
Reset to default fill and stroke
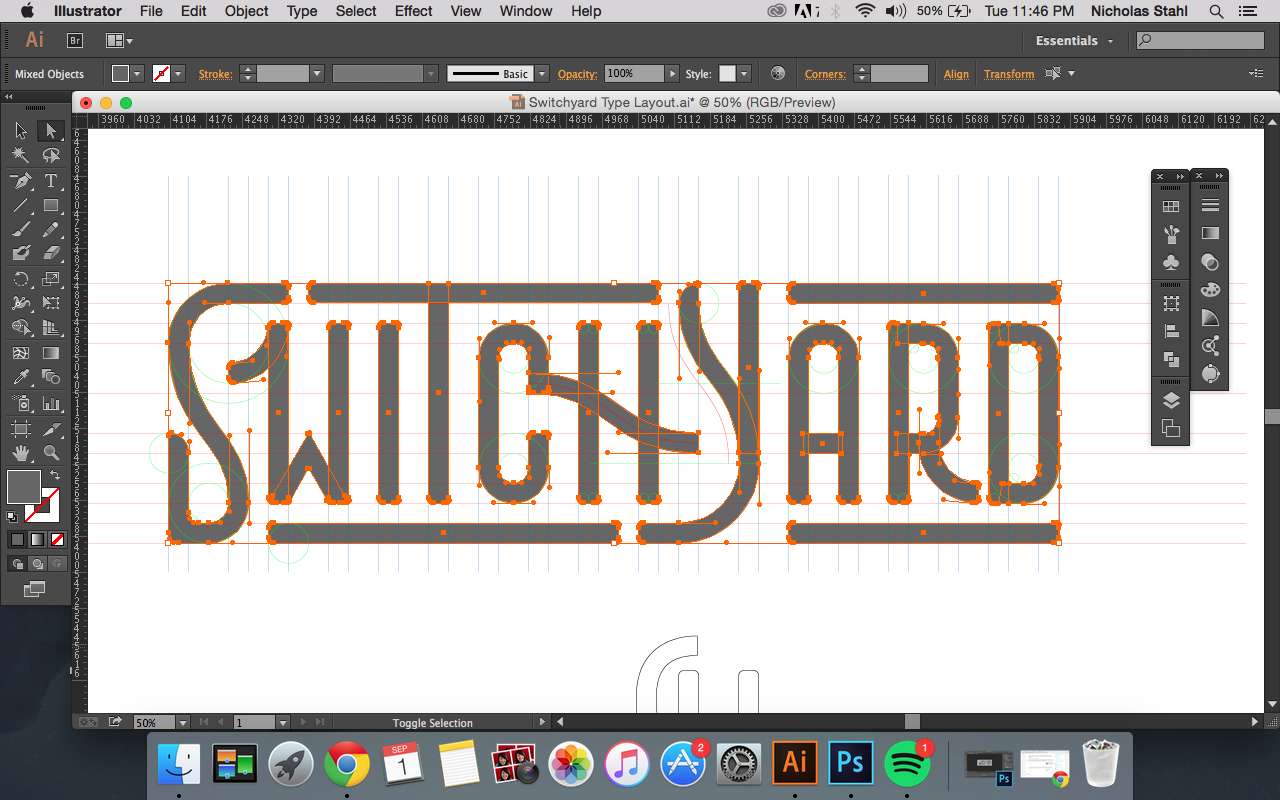(x=12, y=517)
